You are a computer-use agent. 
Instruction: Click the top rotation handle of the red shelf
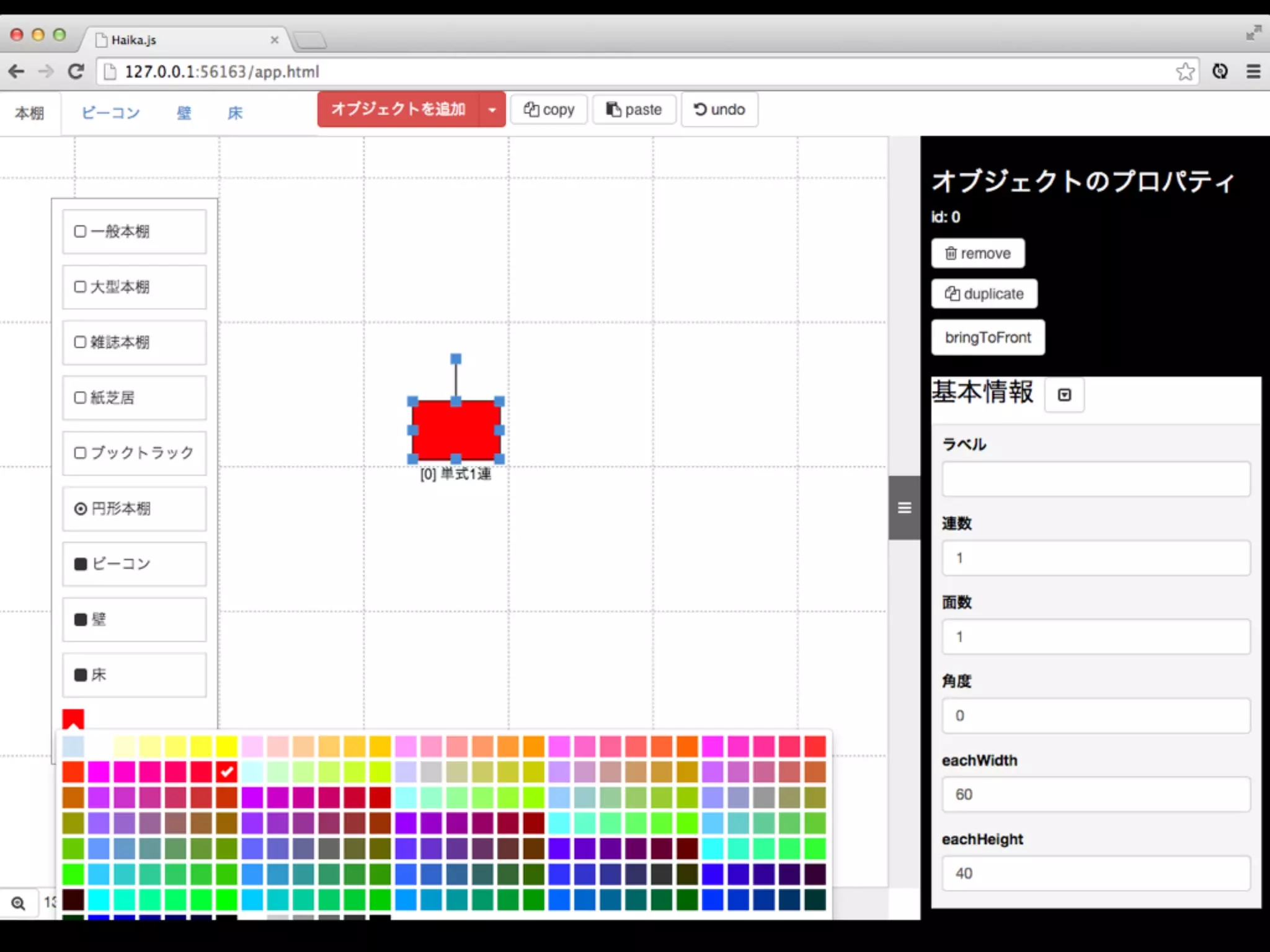456,359
